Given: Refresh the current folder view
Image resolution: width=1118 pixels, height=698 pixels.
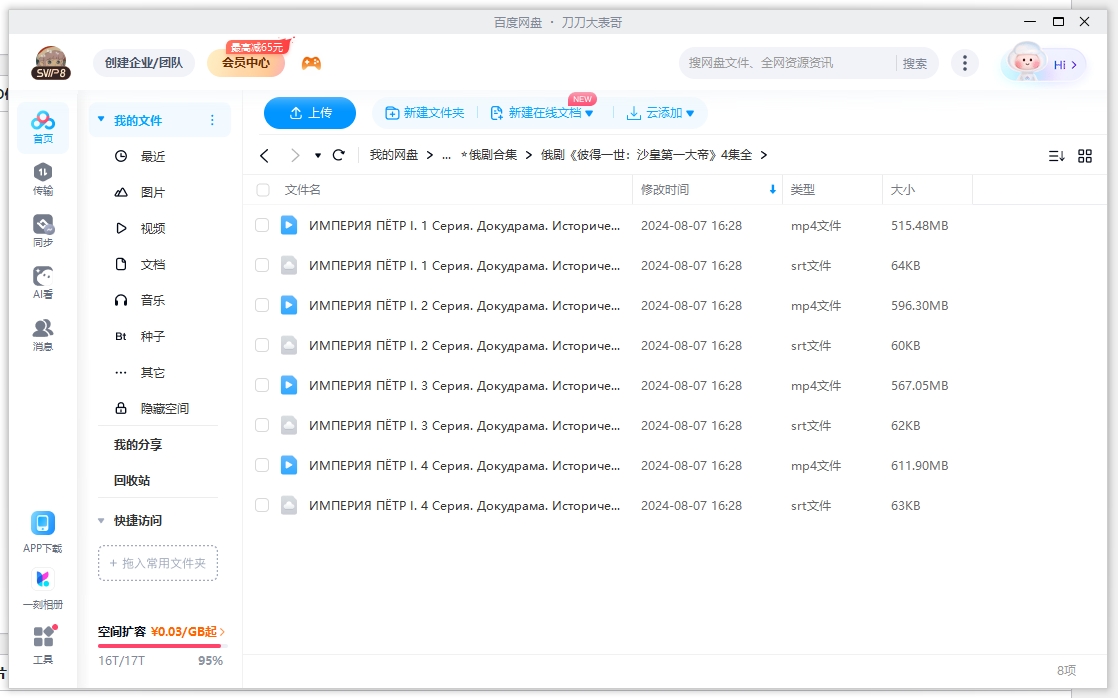Looking at the screenshot, I should tap(338, 155).
